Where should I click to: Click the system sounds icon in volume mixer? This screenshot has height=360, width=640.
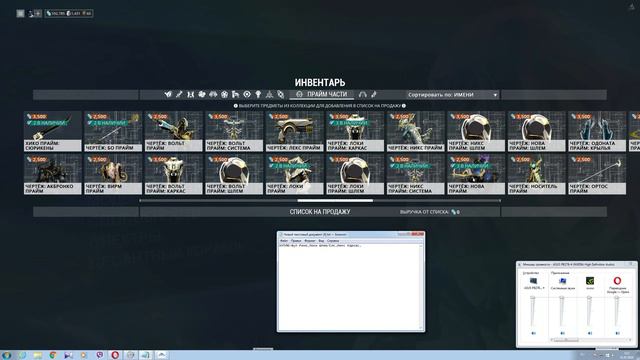pyautogui.click(x=562, y=281)
